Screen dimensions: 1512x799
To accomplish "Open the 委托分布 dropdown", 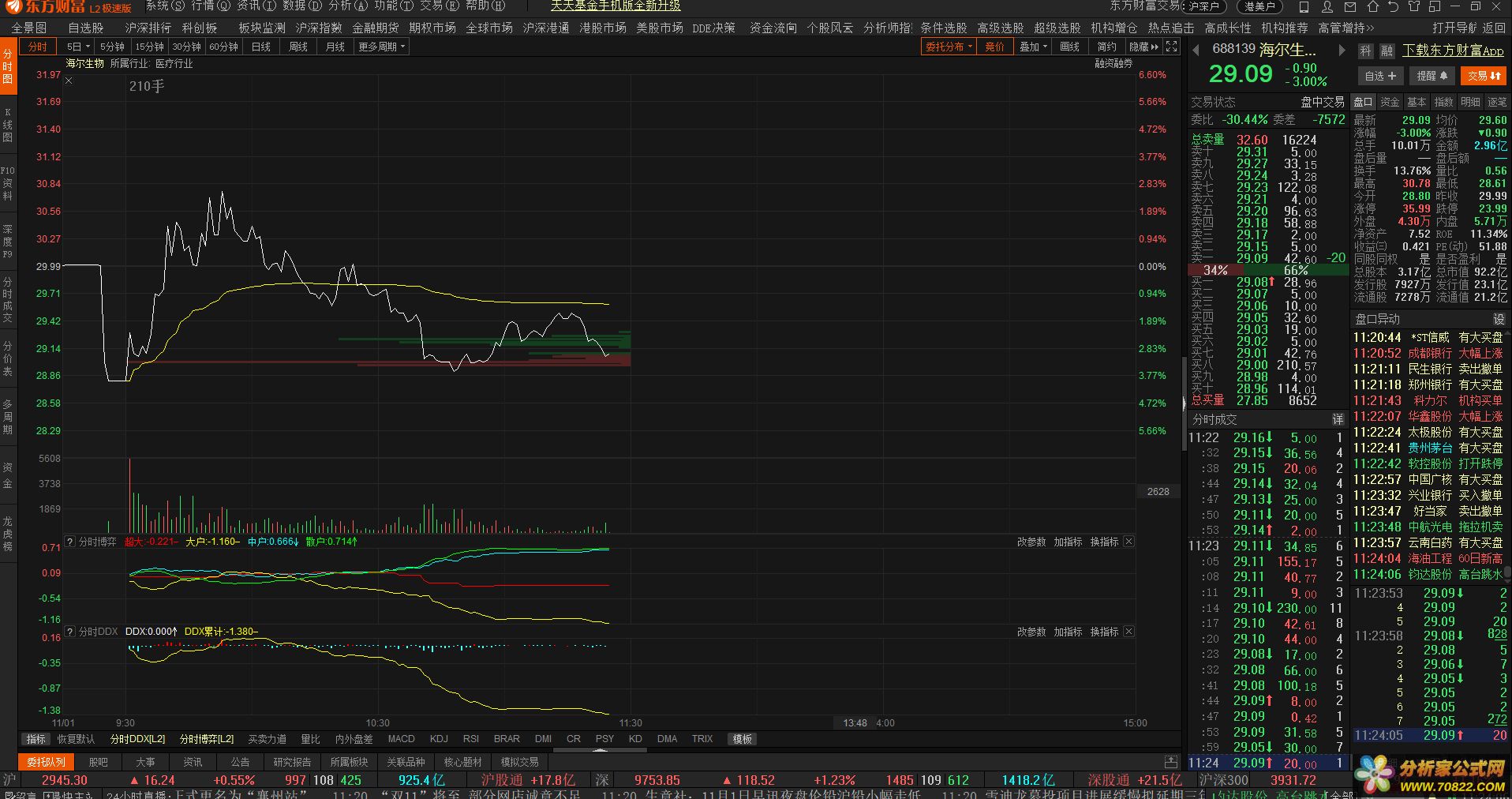I will click(949, 47).
